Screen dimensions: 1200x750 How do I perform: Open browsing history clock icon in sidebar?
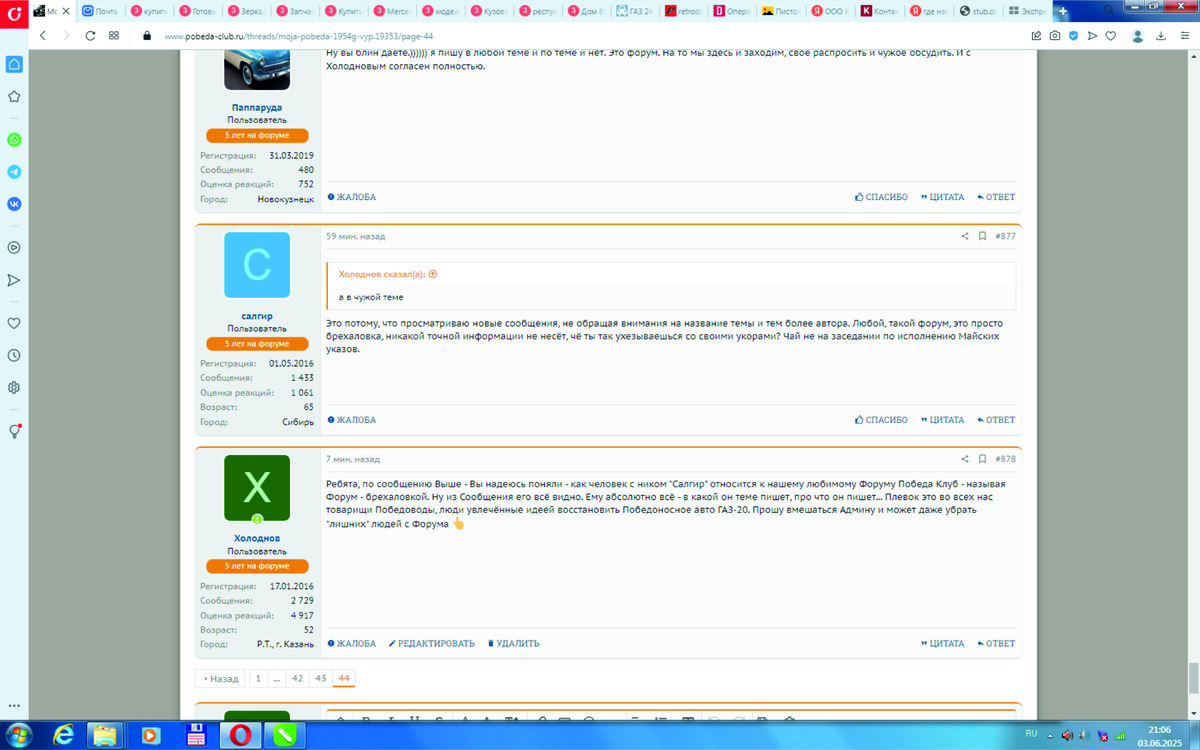(x=14, y=355)
